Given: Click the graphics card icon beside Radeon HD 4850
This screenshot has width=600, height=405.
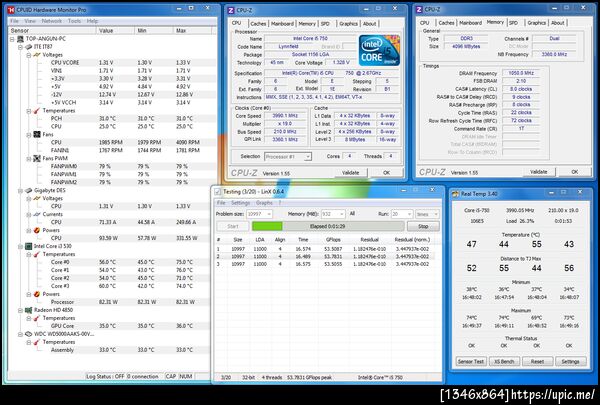Looking at the screenshot, I should 29,310.
